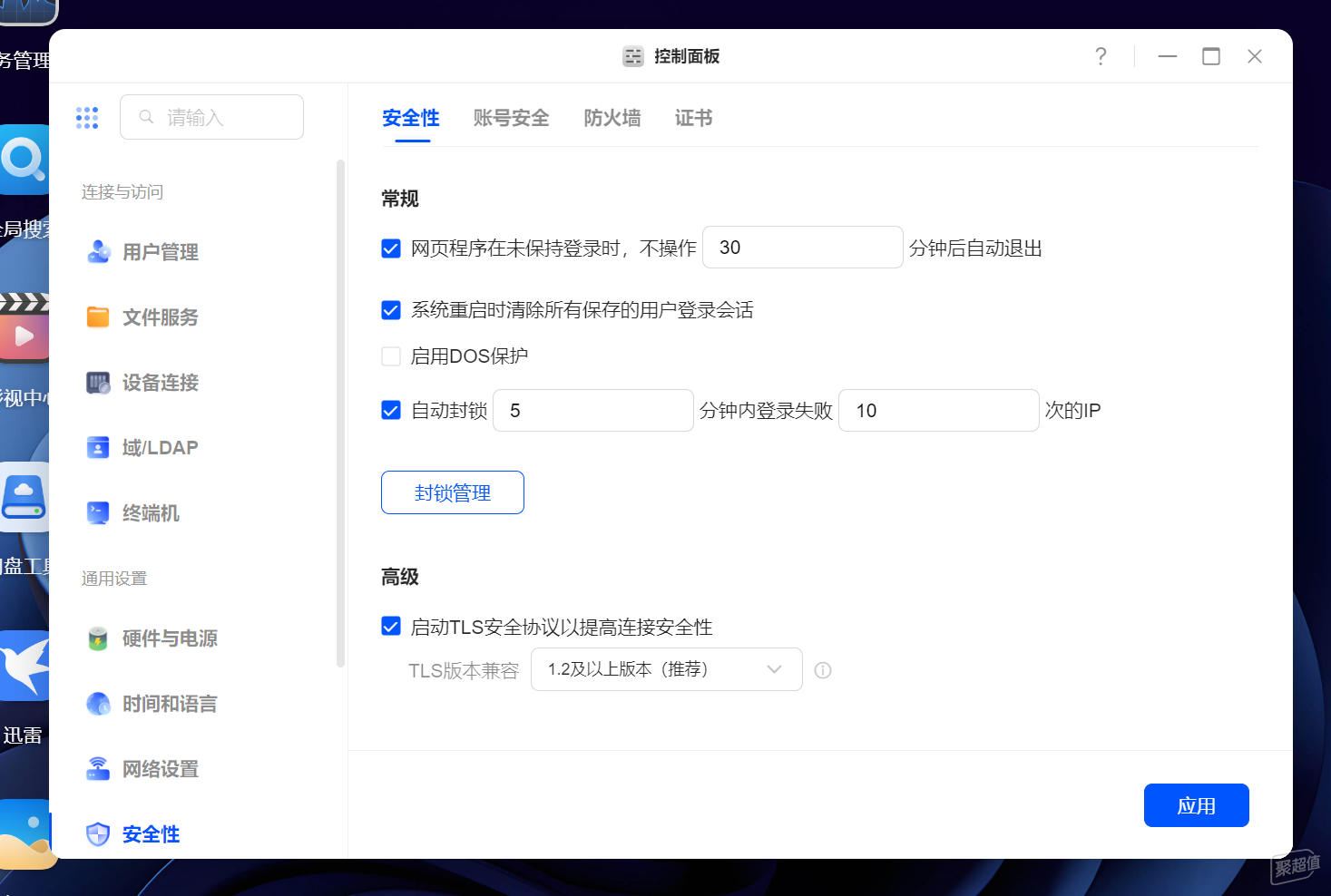Click the 硬件与电源 battery icon
1331x896 pixels.
click(x=98, y=638)
